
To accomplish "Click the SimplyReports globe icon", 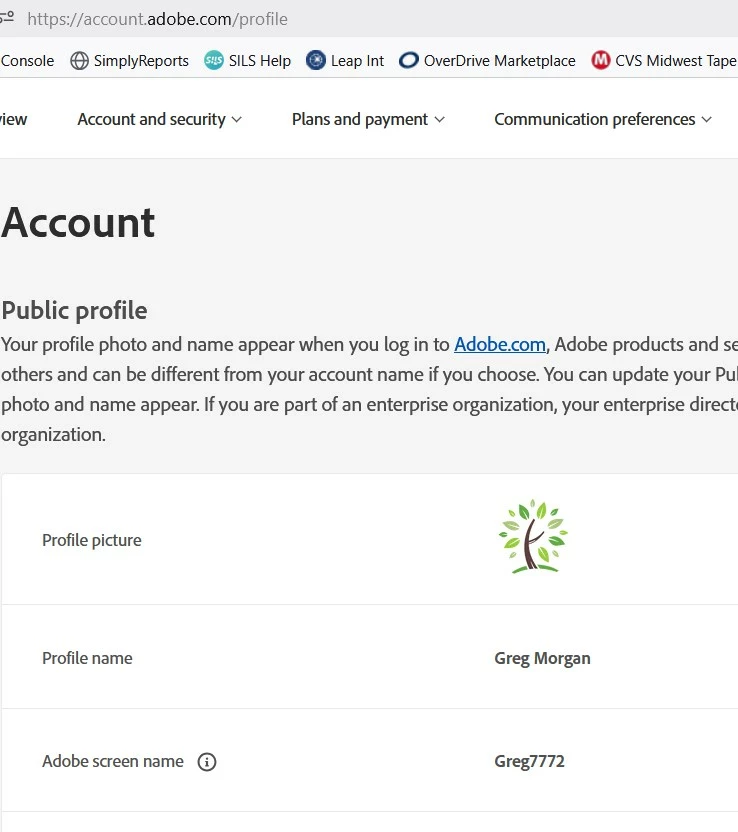I will click(80, 60).
